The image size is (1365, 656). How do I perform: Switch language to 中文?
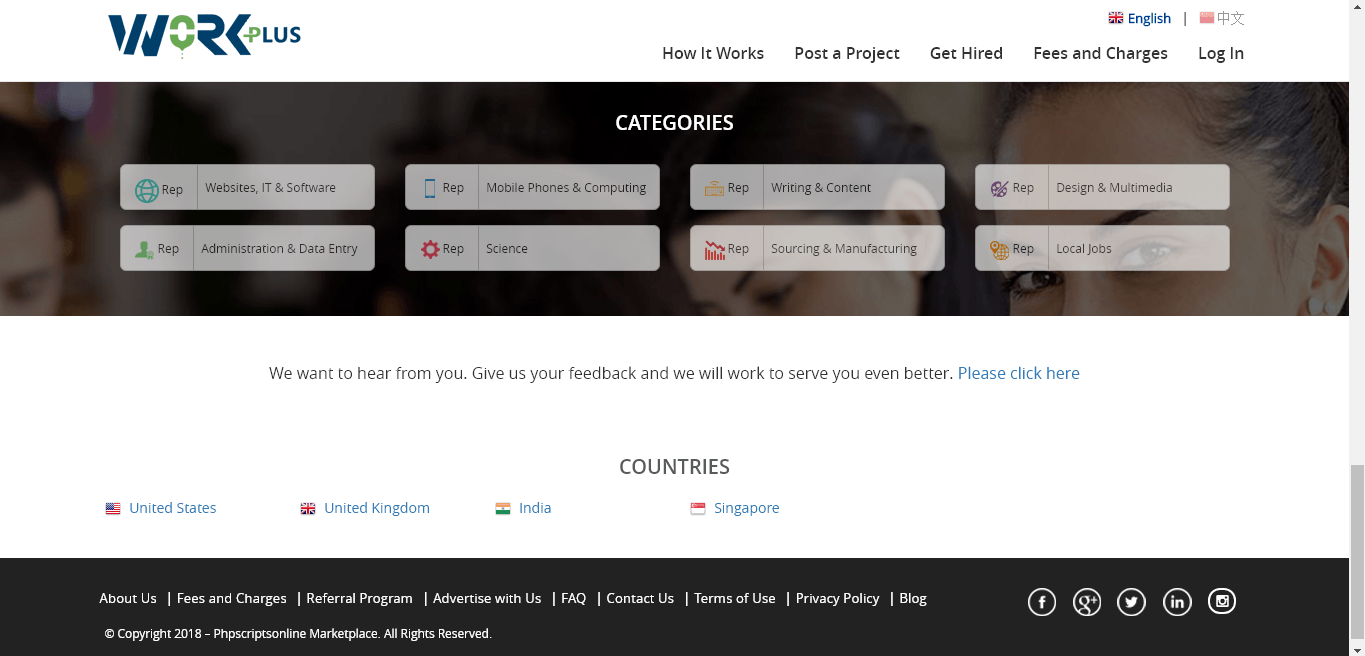point(1231,18)
